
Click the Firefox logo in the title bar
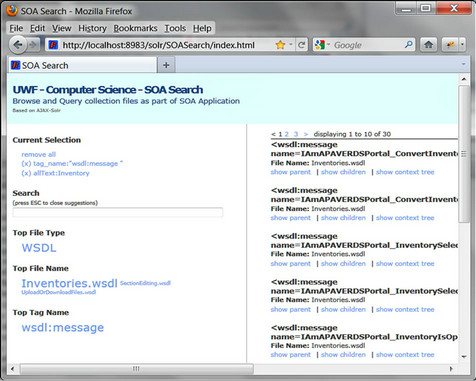(11, 11)
